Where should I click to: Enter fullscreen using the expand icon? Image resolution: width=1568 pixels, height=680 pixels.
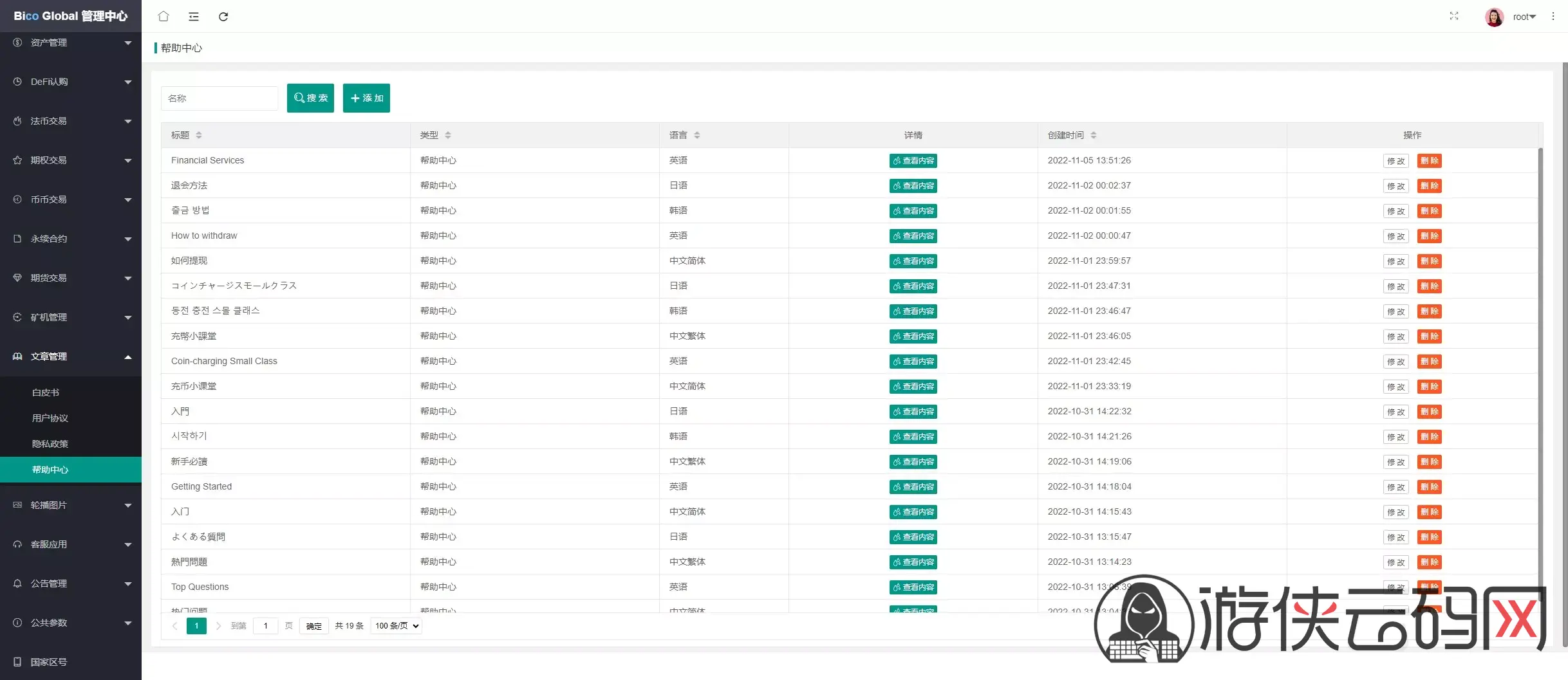pos(1453,16)
